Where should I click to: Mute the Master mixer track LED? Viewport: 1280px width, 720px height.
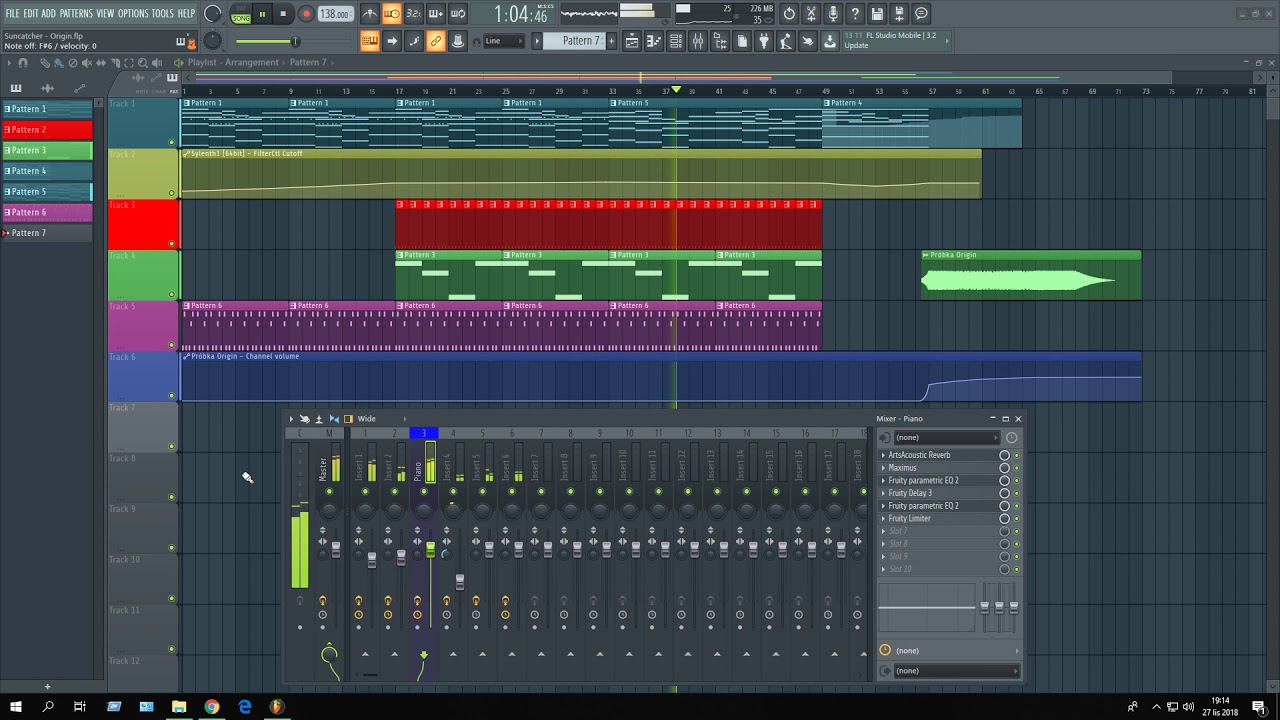329,491
